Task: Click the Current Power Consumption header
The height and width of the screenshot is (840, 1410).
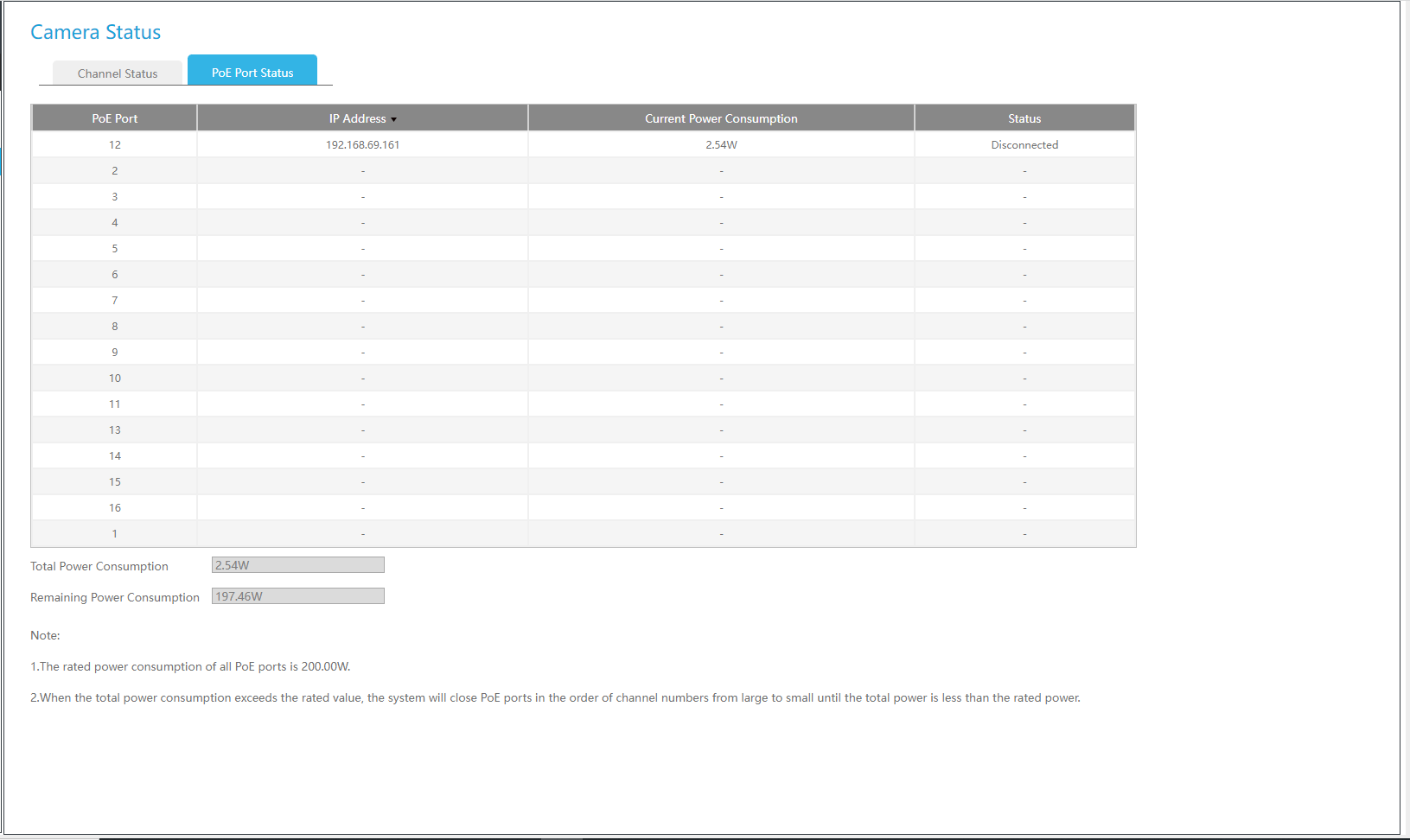Action: click(721, 118)
